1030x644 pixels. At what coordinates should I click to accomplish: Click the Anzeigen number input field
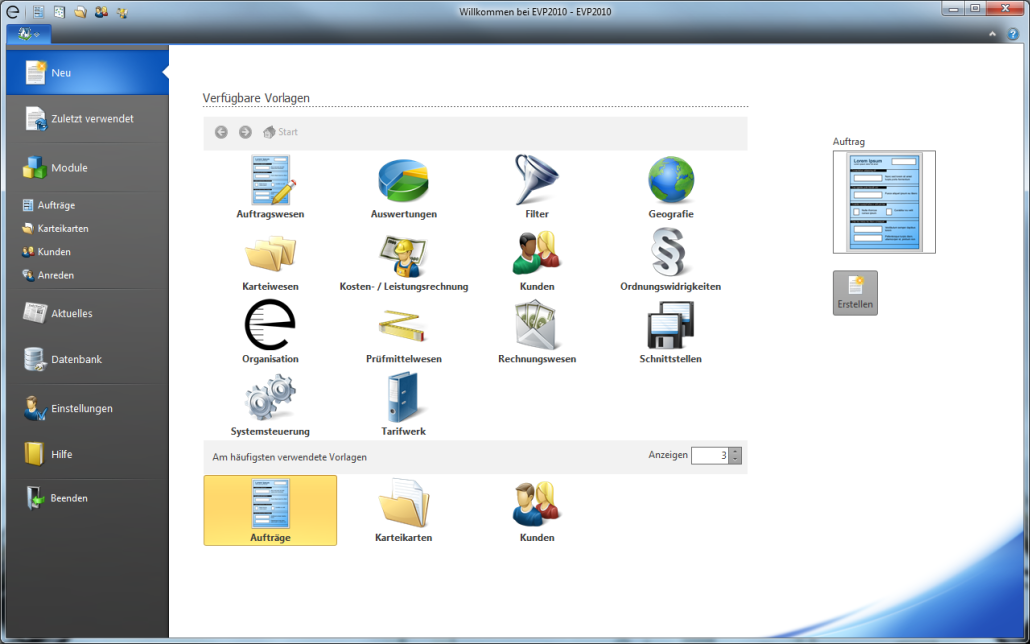710,455
